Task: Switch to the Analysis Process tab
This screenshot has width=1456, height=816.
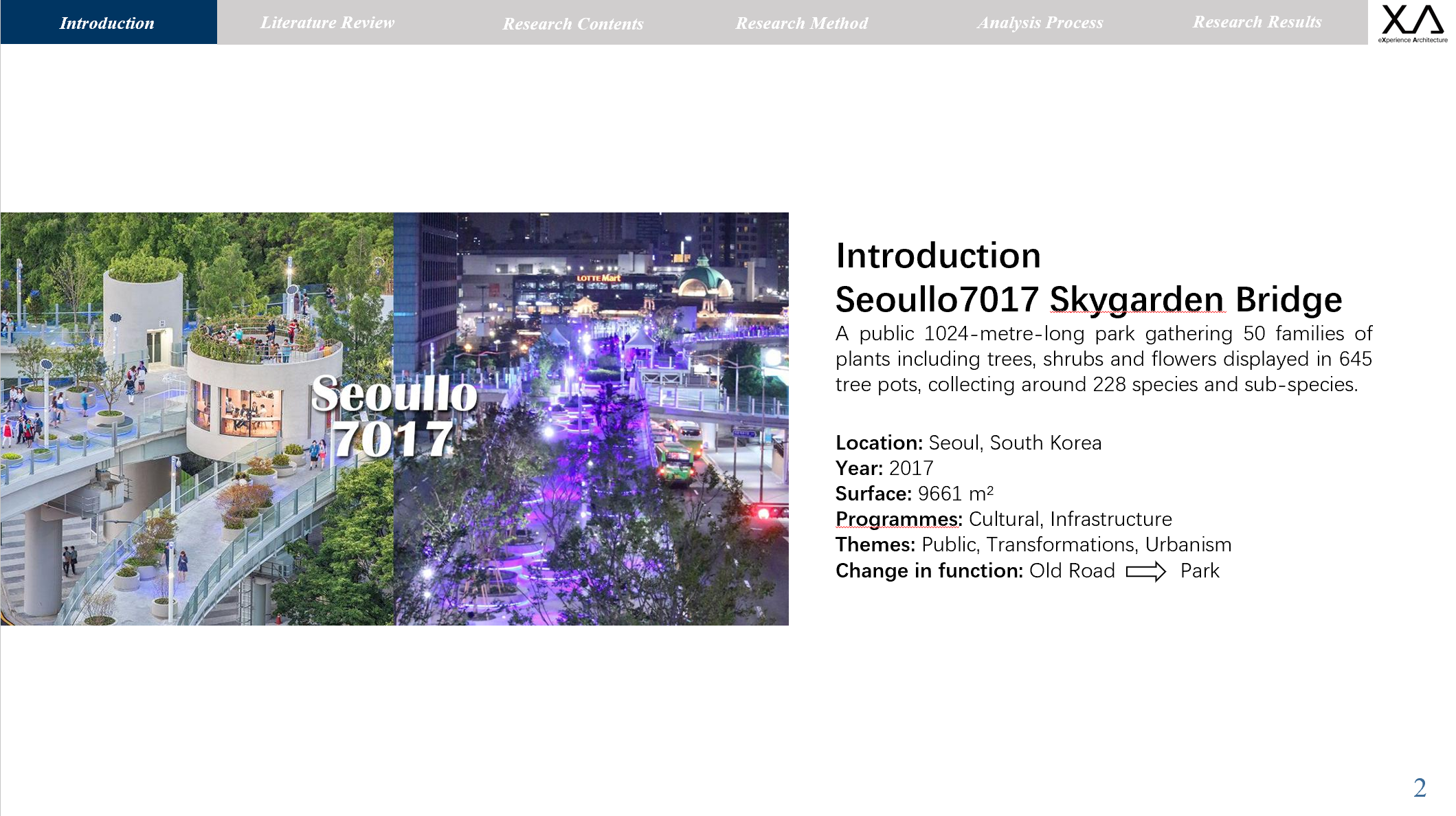Action: [1040, 23]
